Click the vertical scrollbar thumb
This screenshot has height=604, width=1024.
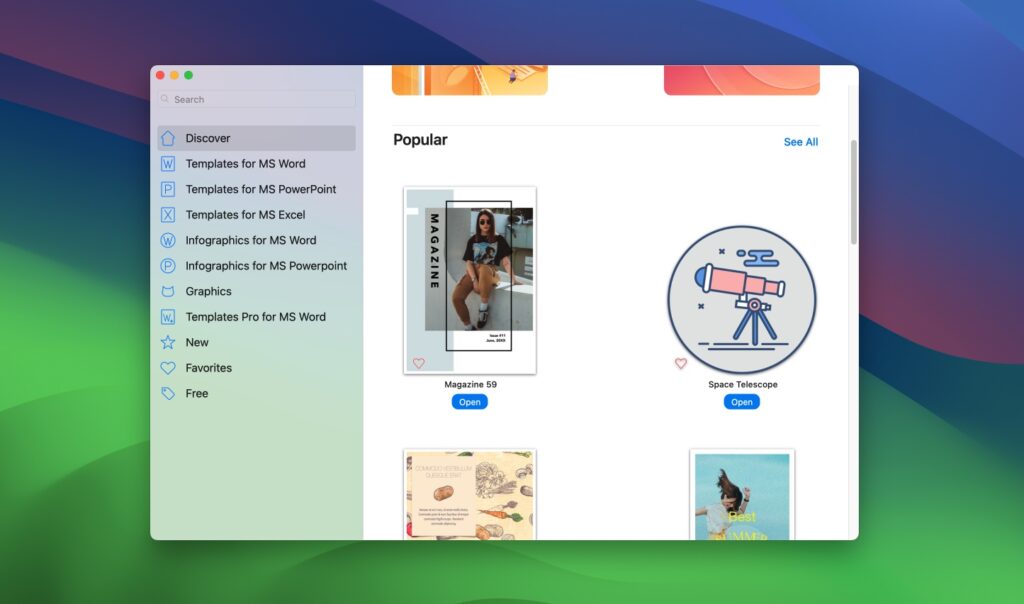[853, 192]
